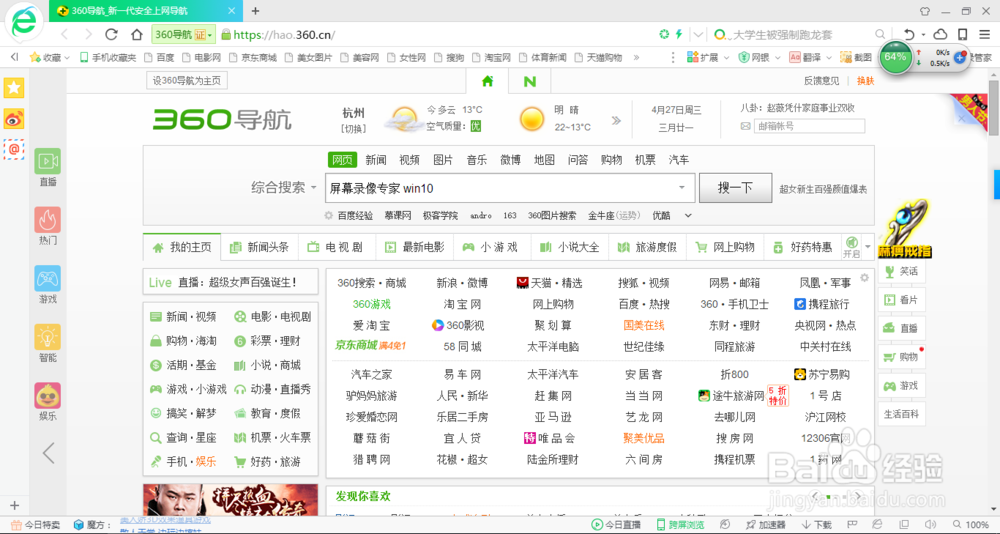
Task: Click the yellow star favorites sidebar icon
Action: pos(13,88)
